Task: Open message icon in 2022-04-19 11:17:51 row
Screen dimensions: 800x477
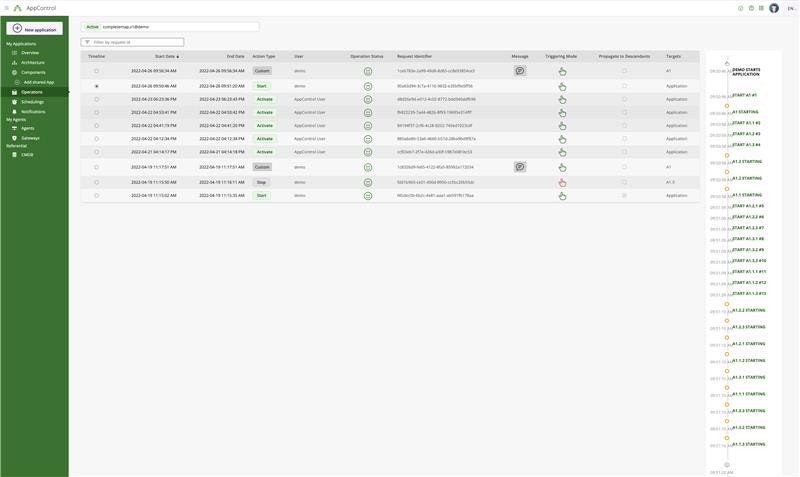Action: pyautogui.click(x=520, y=167)
